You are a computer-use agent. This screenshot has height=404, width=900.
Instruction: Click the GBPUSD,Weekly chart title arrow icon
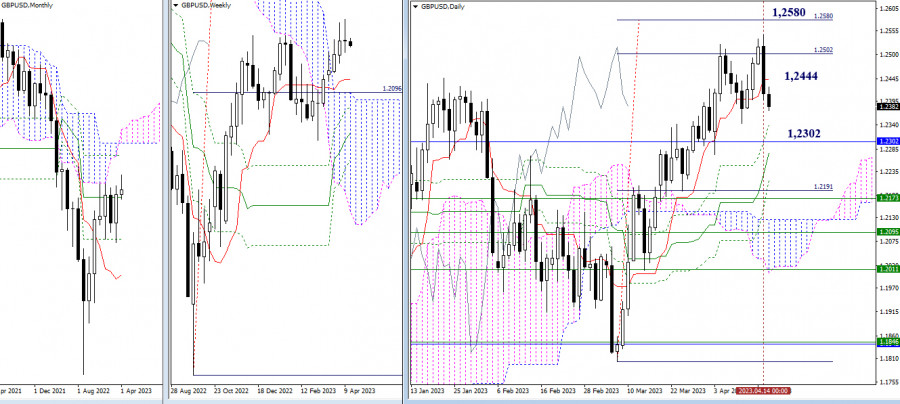coord(175,5)
